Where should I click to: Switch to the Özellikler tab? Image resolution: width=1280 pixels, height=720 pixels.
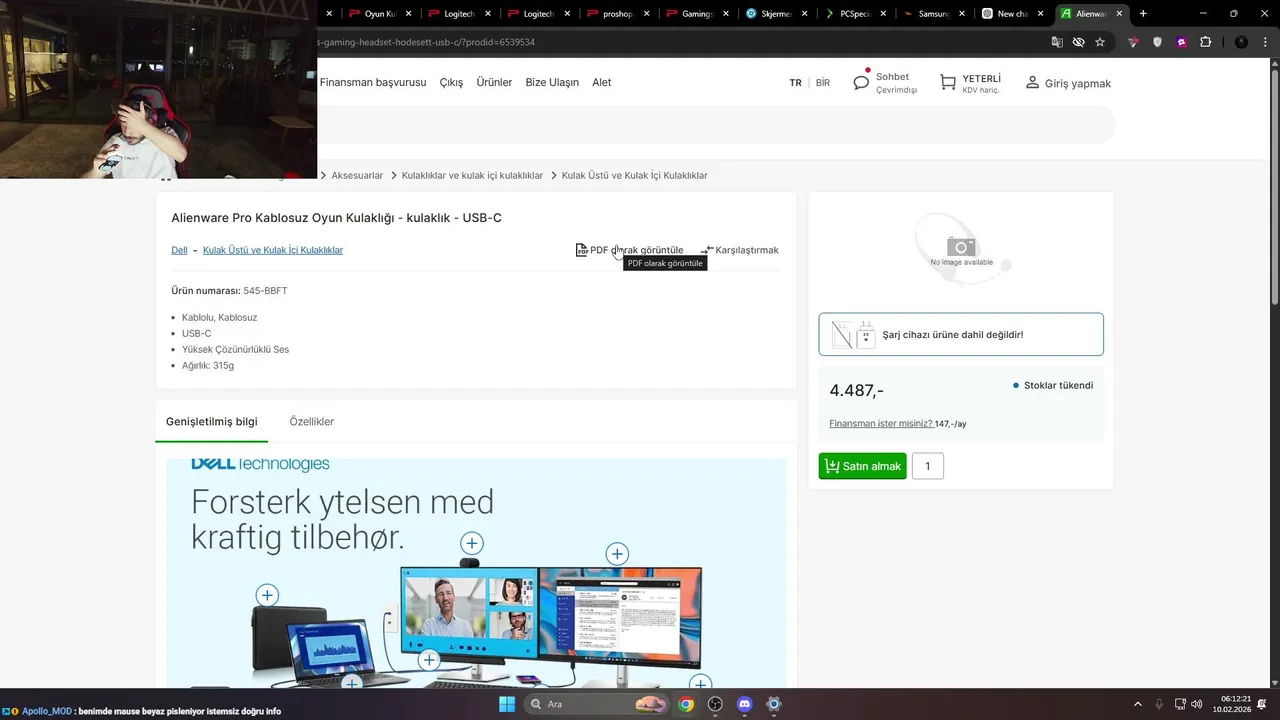312,421
